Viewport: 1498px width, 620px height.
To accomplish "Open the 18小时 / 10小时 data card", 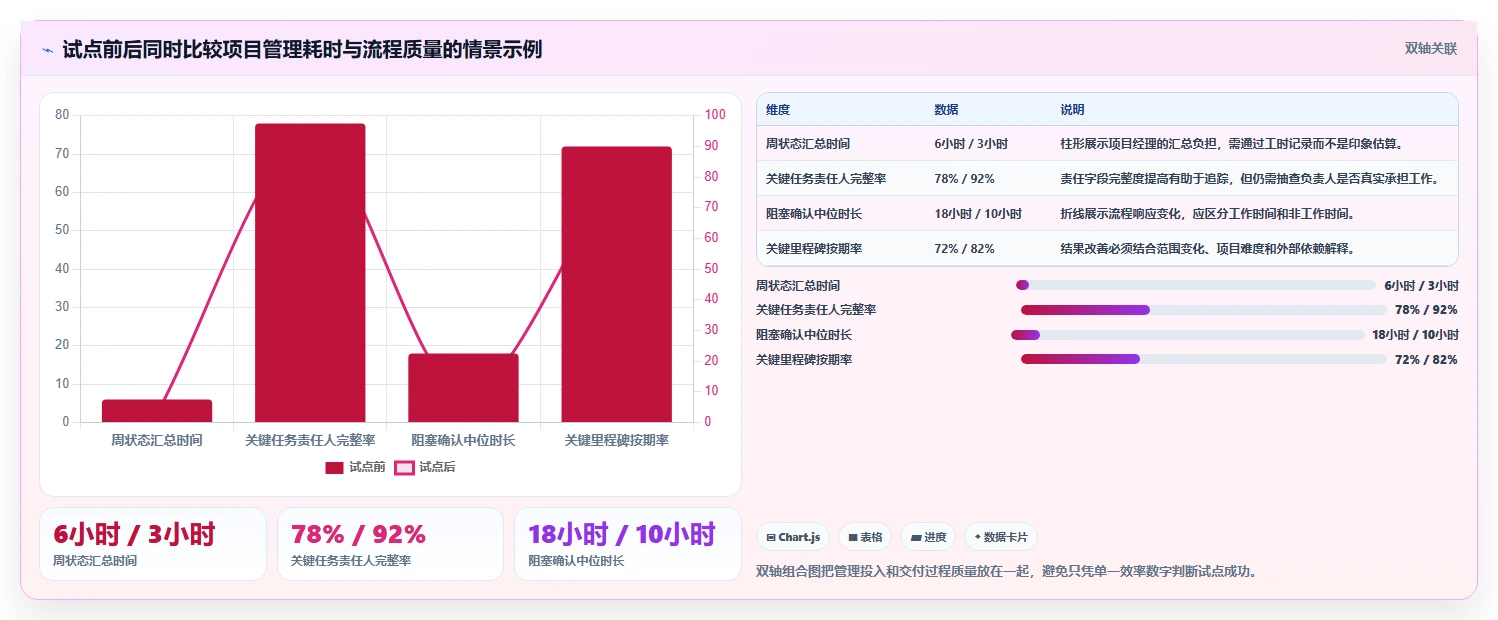I will [628, 544].
